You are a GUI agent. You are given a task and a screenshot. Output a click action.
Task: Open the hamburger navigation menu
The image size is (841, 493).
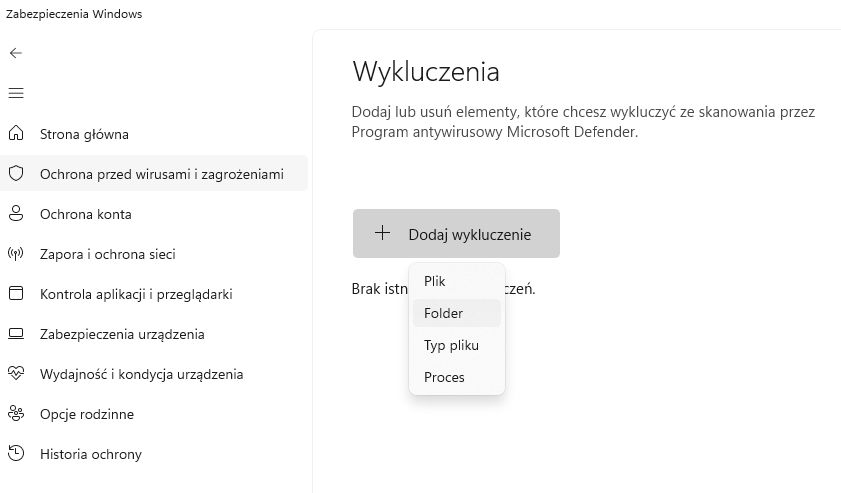[15, 93]
